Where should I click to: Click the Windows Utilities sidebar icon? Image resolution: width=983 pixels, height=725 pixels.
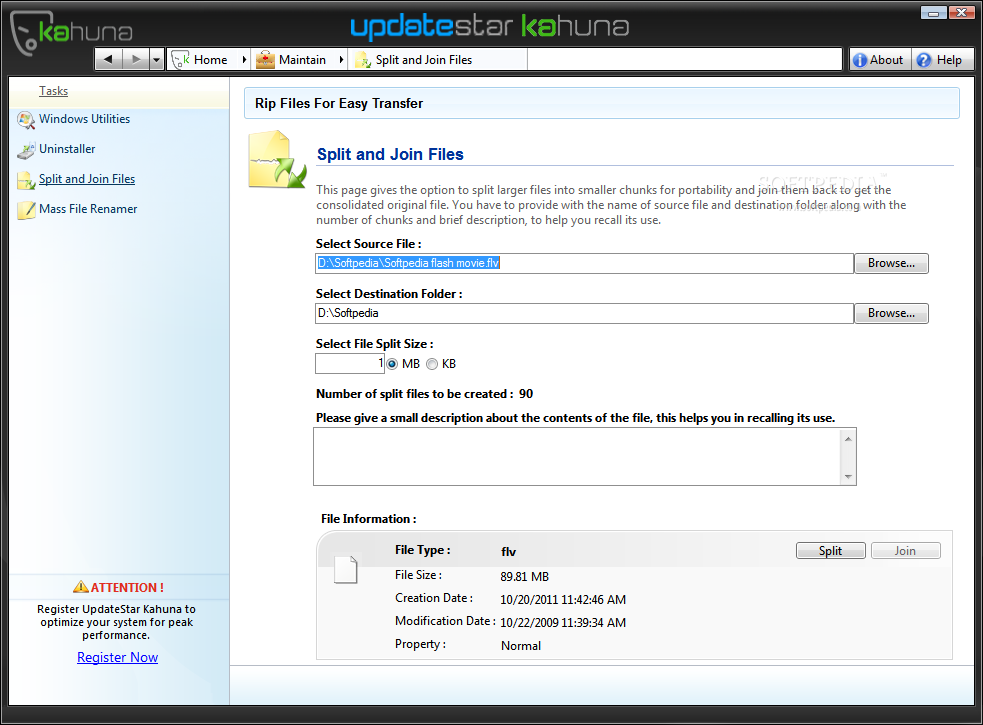tap(26, 120)
